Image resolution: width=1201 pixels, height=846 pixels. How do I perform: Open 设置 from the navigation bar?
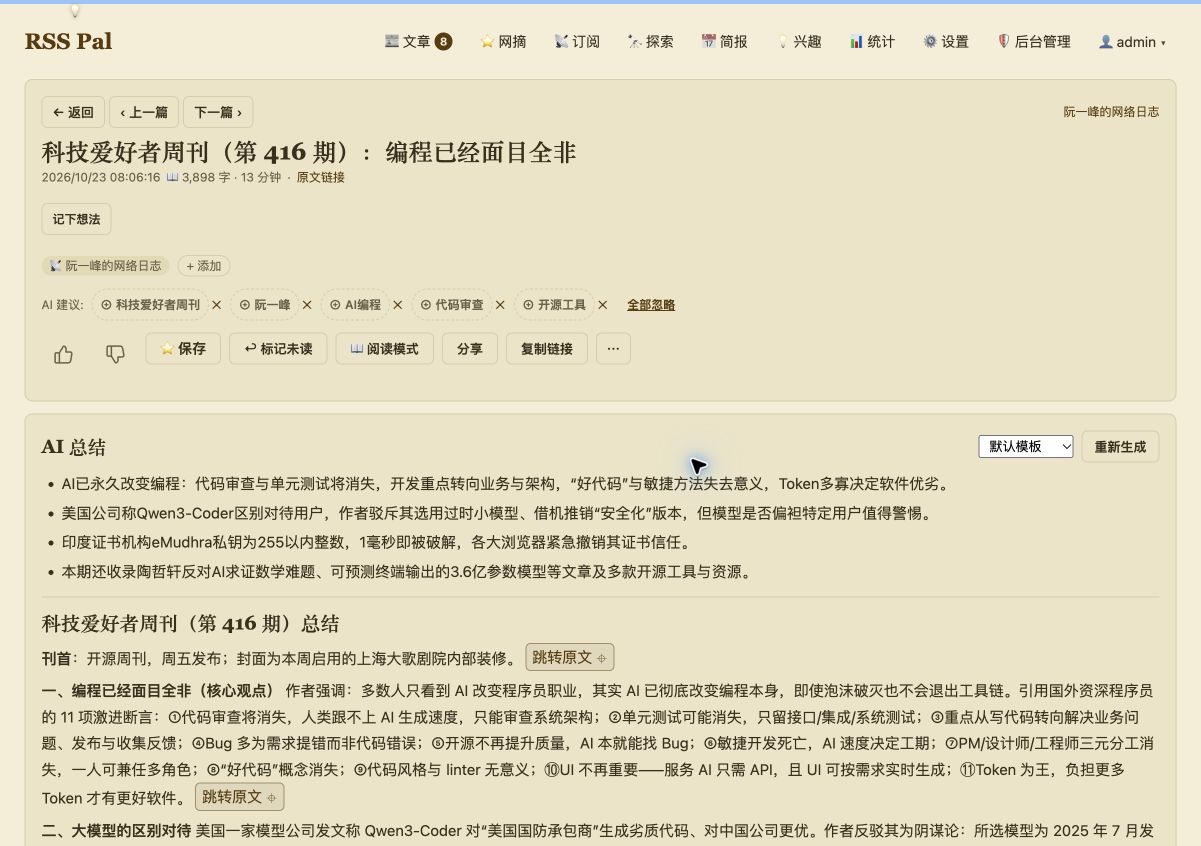click(x=945, y=42)
